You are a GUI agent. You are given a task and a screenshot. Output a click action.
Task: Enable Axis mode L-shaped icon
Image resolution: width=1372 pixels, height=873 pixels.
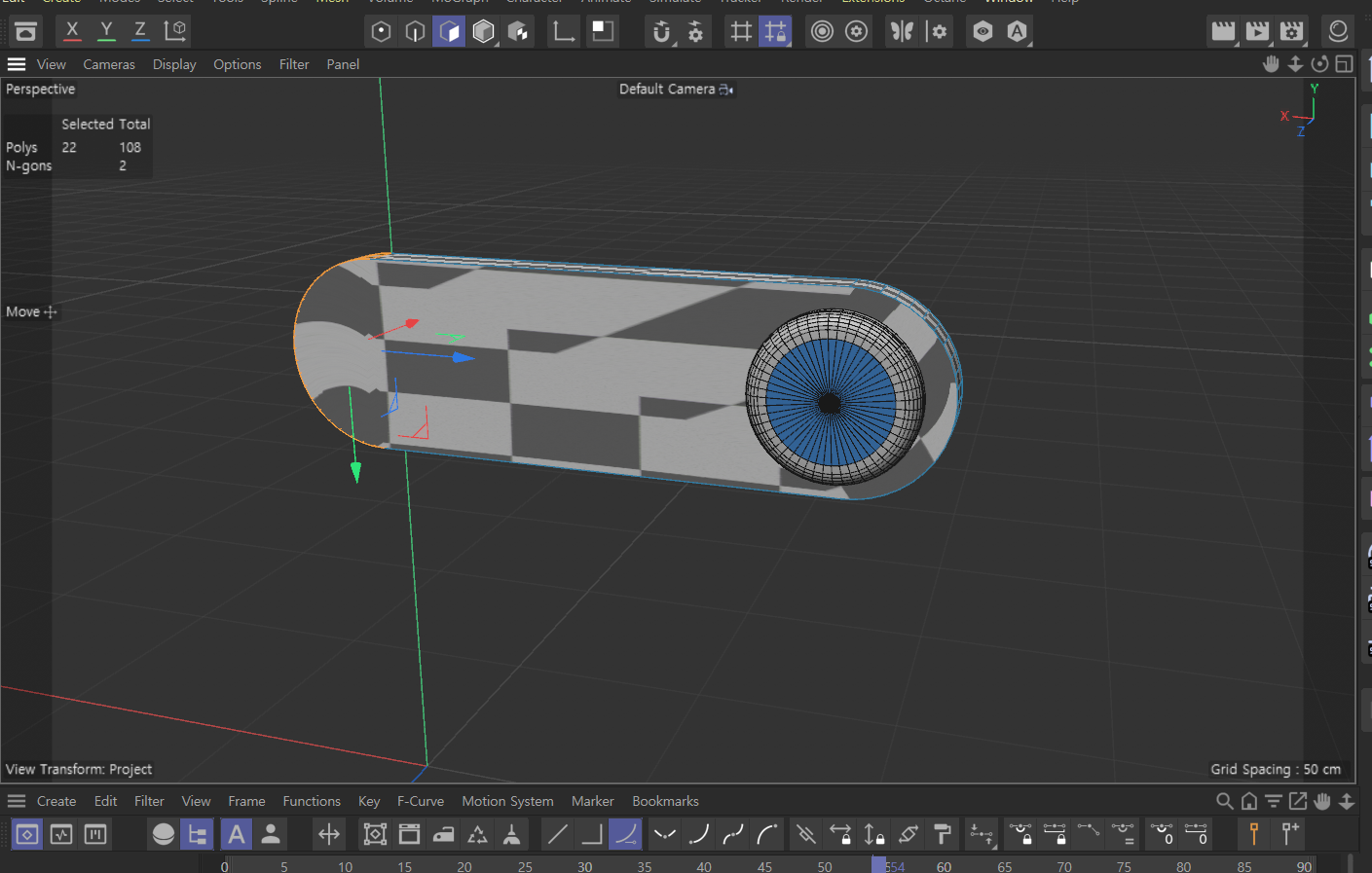click(x=564, y=31)
